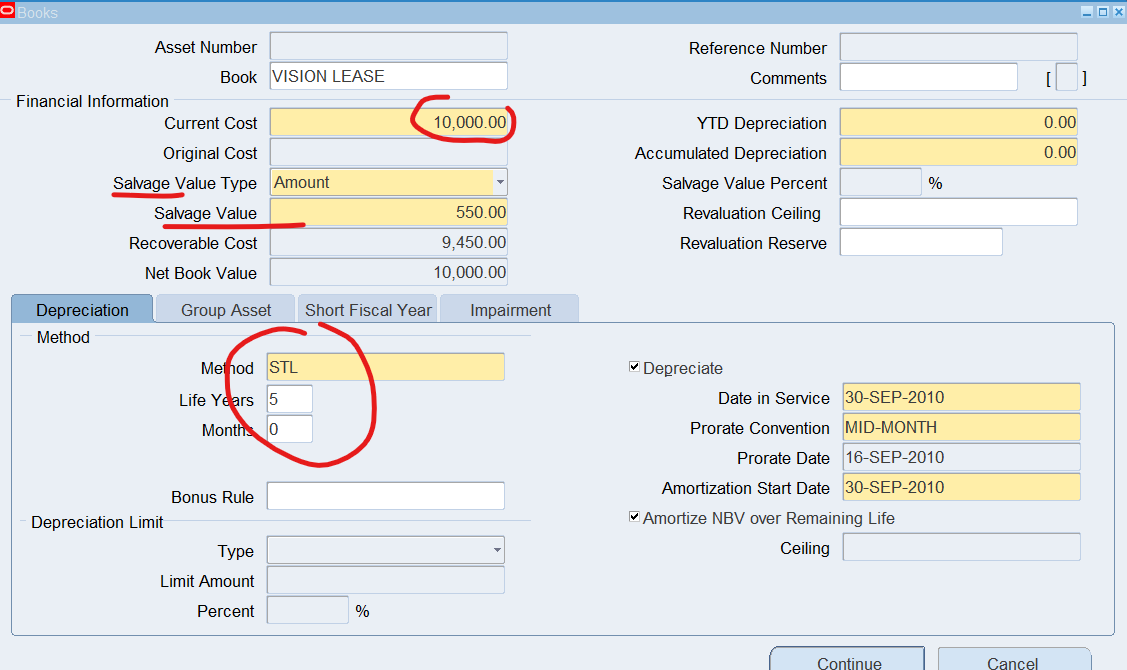
Task: Click the Life Years field
Action: [290, 399]
